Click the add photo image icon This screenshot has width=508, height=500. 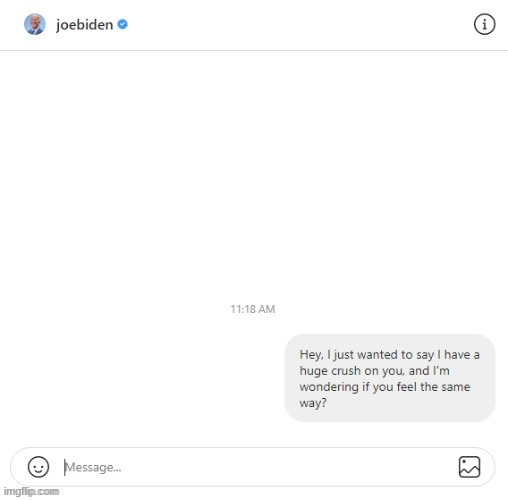click(x=469, y=467)
